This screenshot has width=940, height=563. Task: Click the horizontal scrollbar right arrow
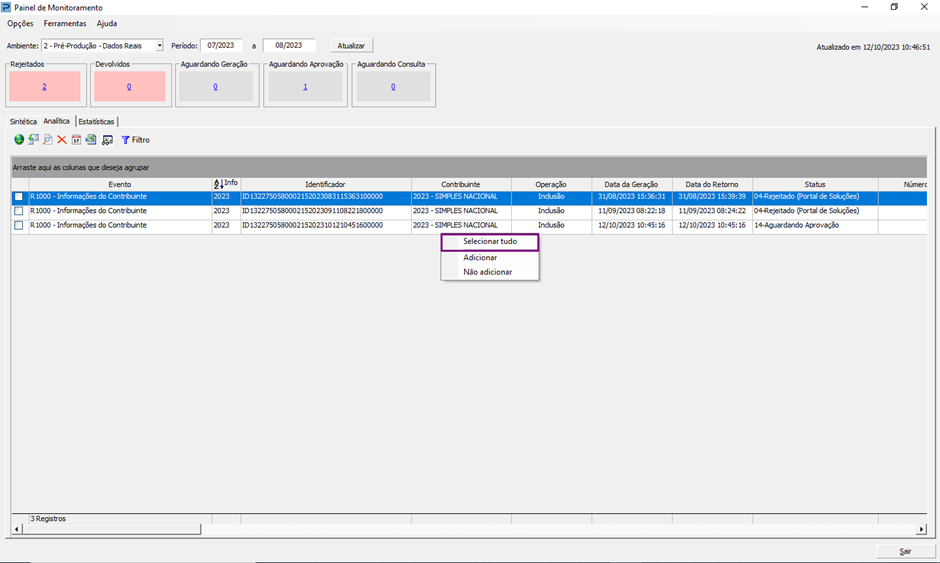[x=921, y=529]
